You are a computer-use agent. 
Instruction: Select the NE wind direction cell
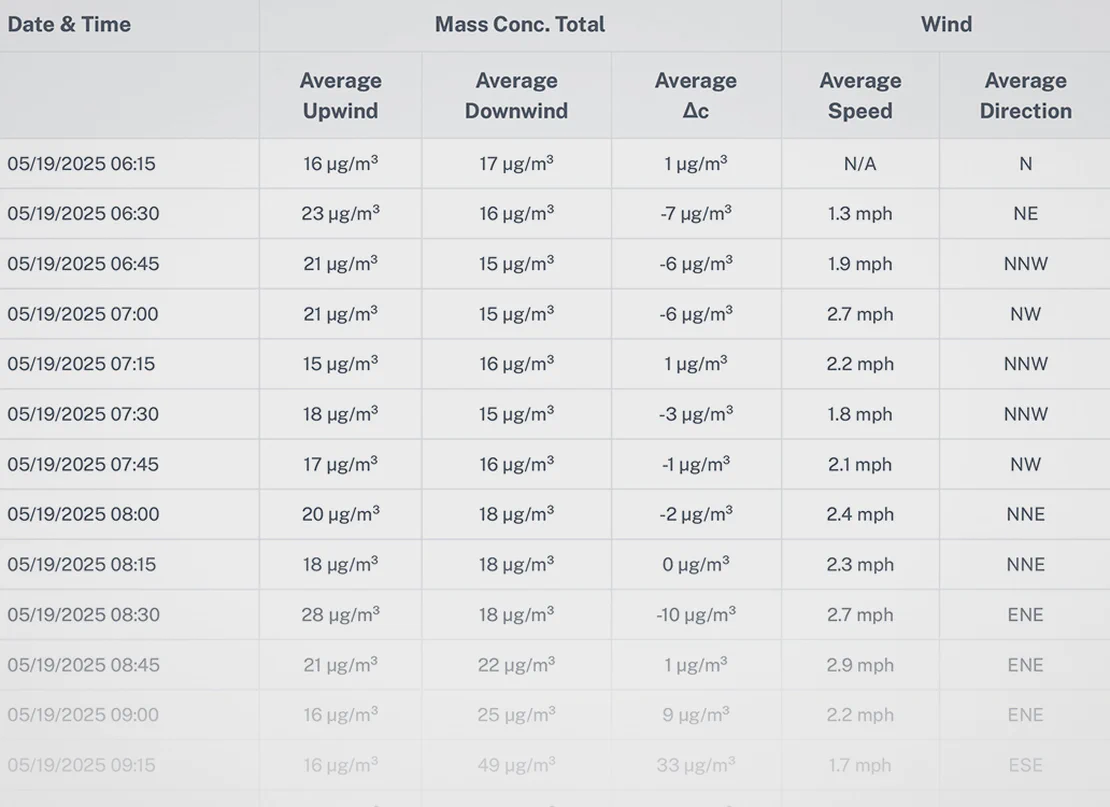point(1025,214)
